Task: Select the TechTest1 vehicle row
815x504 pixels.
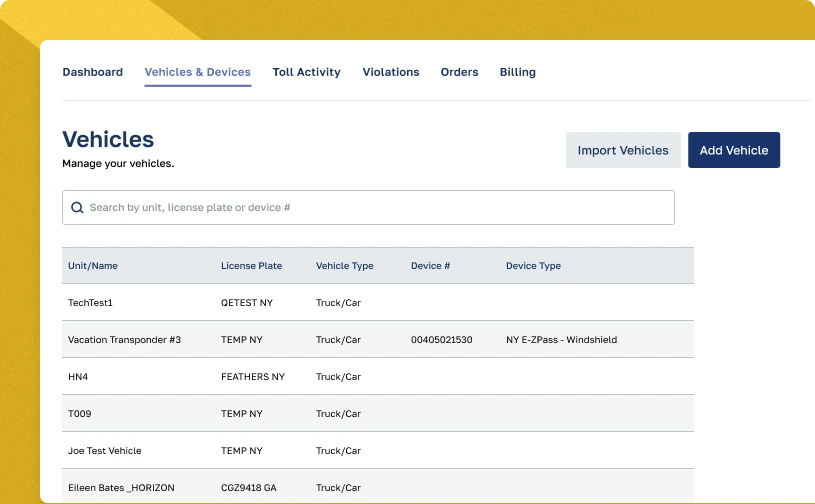Action: [x=91, y=302]
